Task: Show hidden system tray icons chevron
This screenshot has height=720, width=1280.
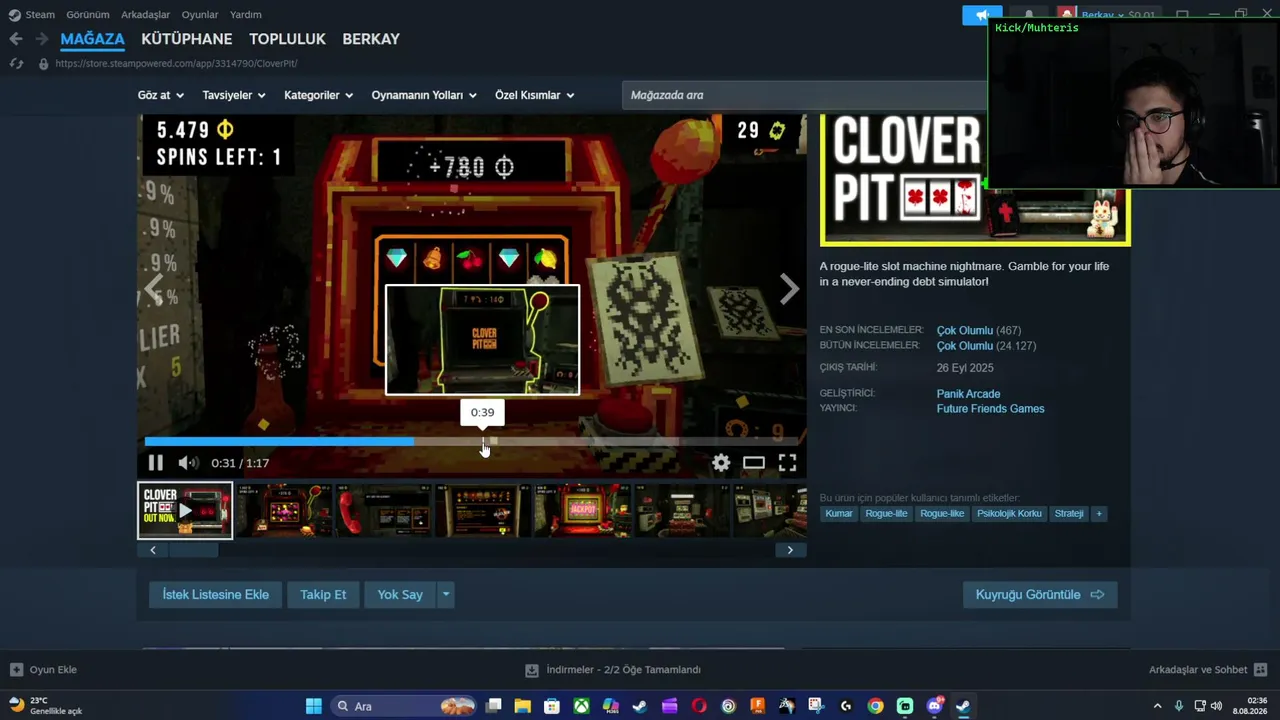Action: (1157, 706)
